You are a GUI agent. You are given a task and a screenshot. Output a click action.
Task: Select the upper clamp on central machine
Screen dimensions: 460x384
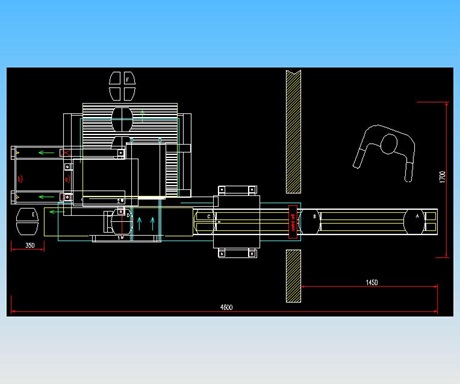(237, 190)
